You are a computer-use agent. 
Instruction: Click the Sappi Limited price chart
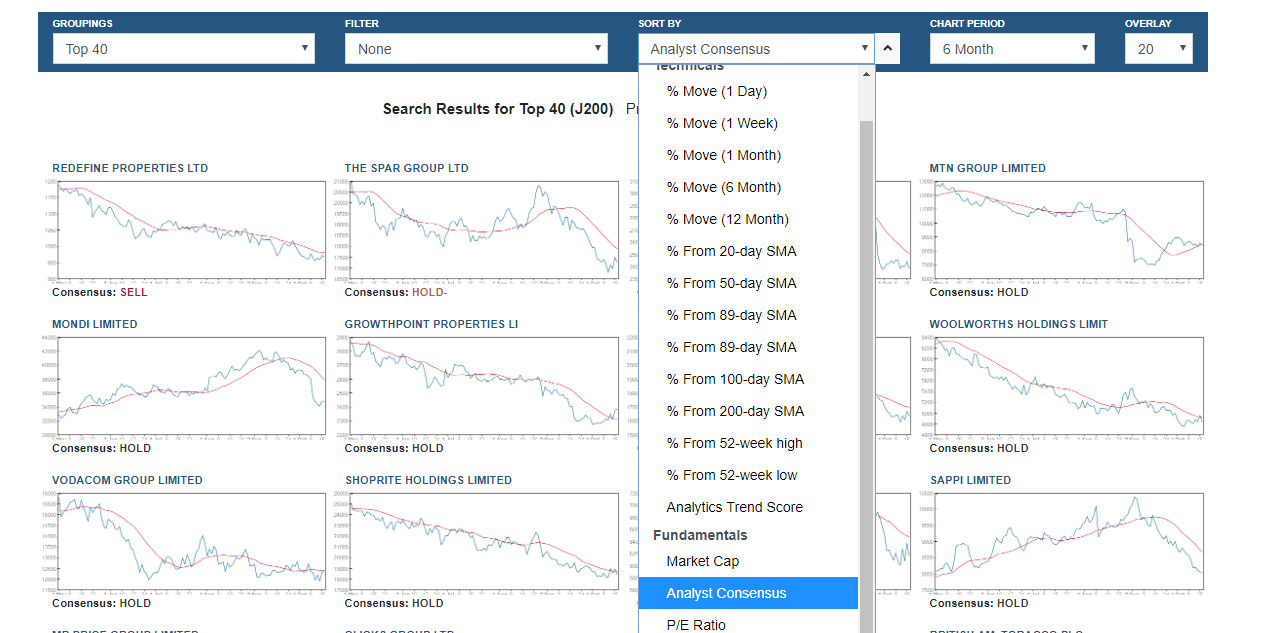[1066, 542]
